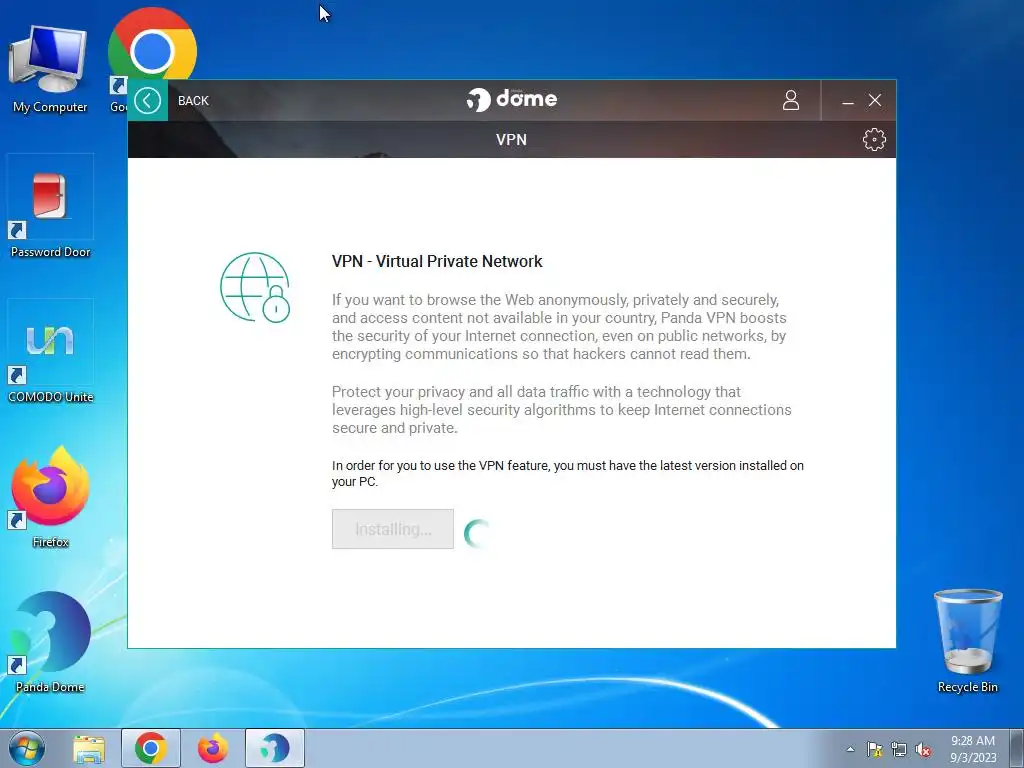This screenshot has width=1024, height=768.
Task: Open Firefox from the taskbar
Action: pyautogui.click(x=213, y=748)
